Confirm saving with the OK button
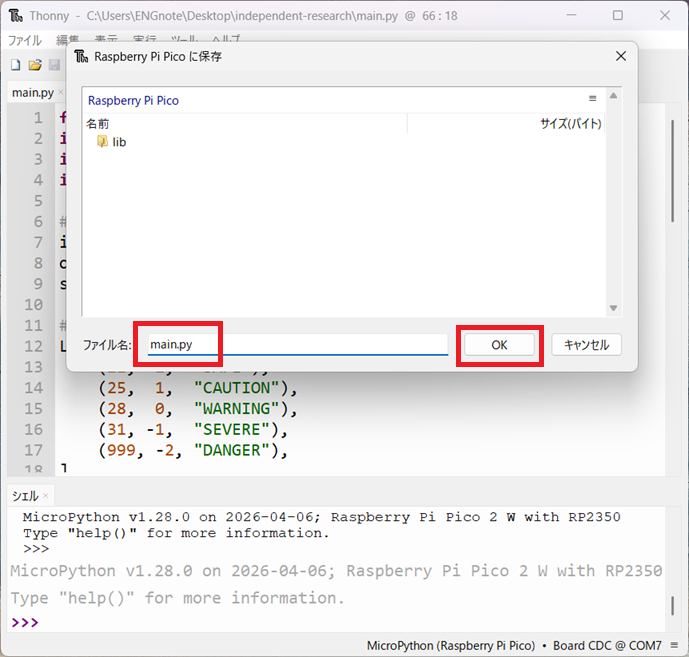The width and height of the screenshot is (689, 657). pyautogui.click(x=499, y=345)
